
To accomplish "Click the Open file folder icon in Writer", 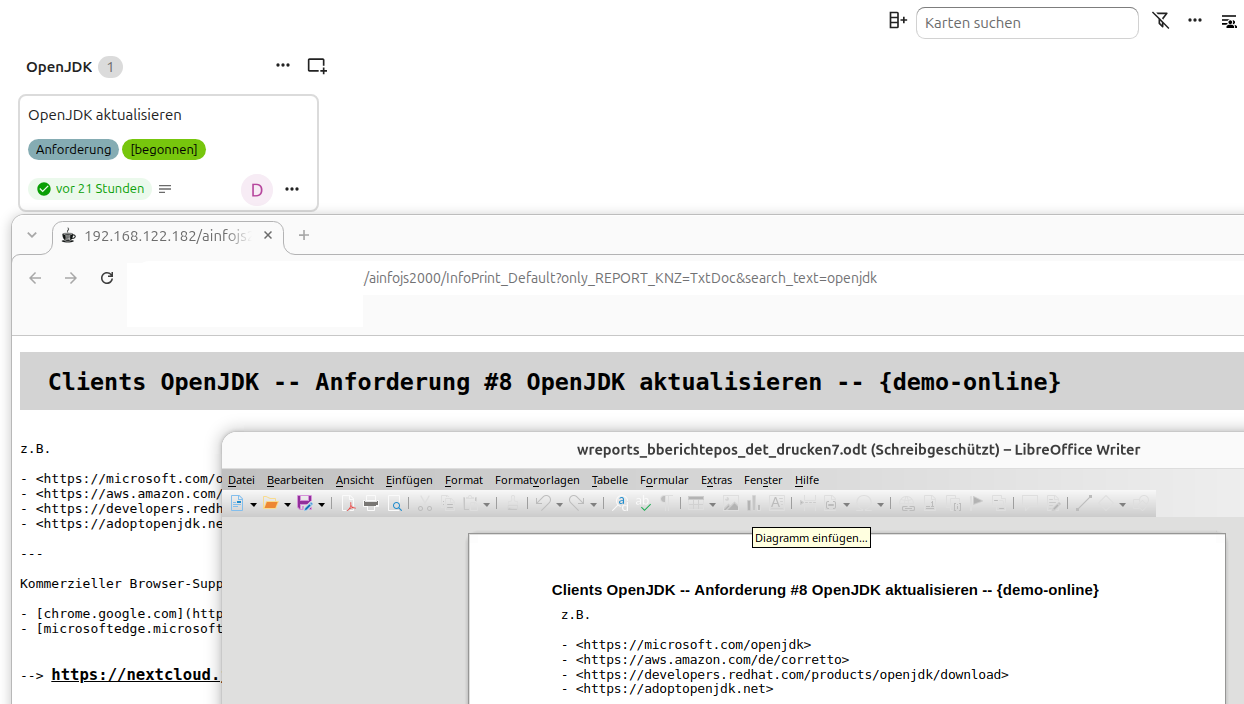I will [x=270, y=504].
